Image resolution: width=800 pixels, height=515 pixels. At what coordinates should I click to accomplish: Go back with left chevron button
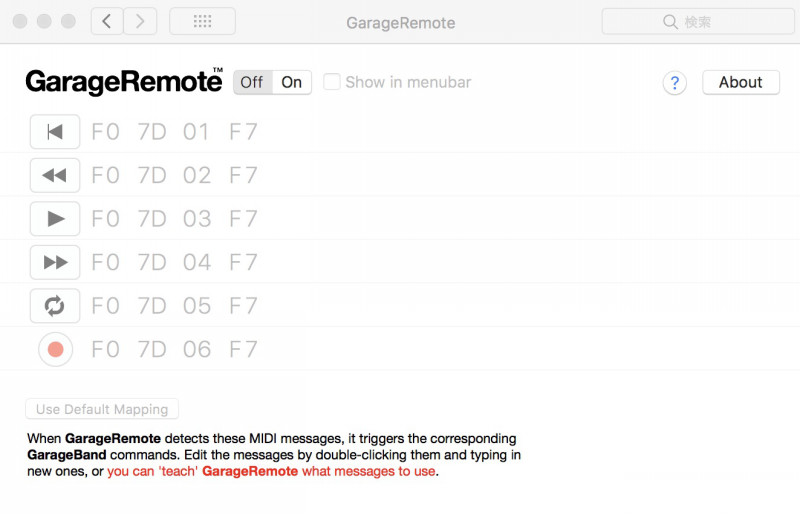click(x=107, y=21)
